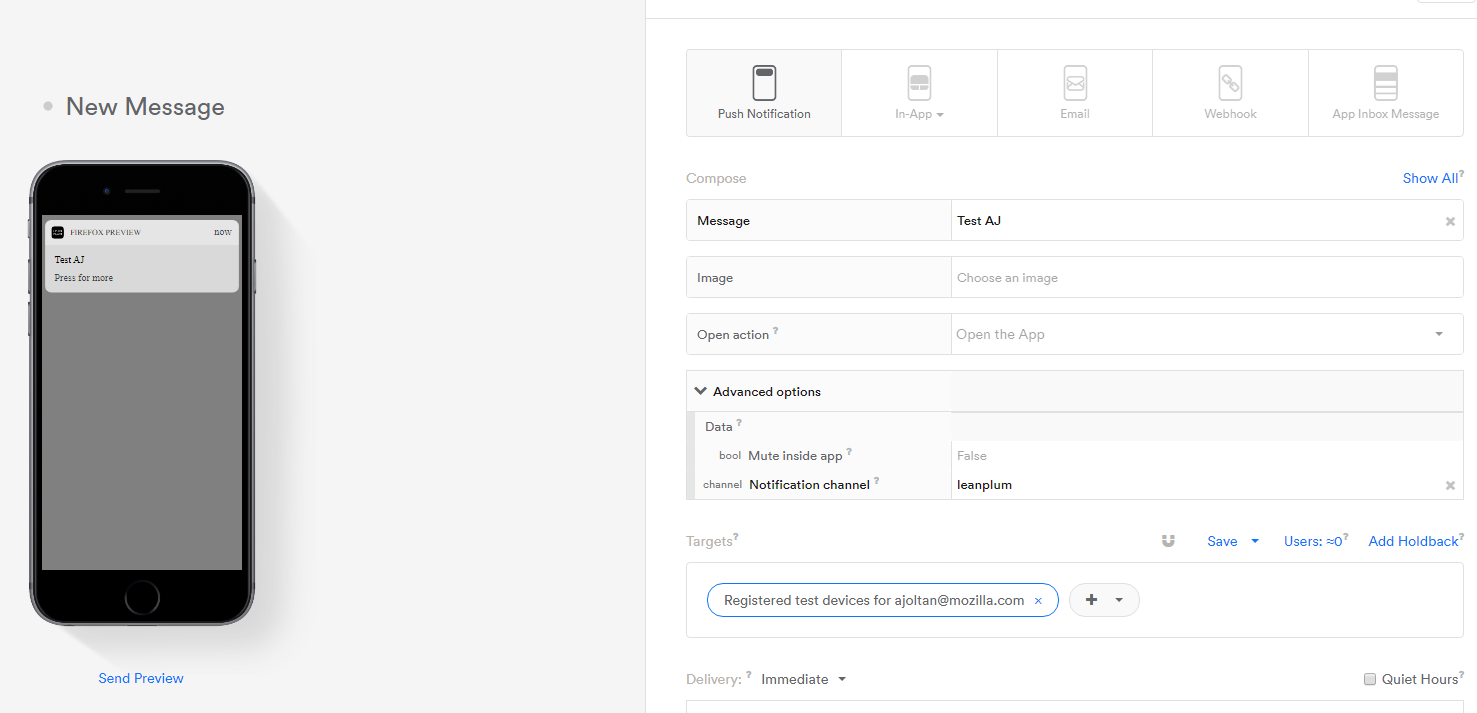Image resolution: width=1477 pixels, height=713 pixels.
Task: Click the magnet icon beside Save
Action: coord(1168,541)
